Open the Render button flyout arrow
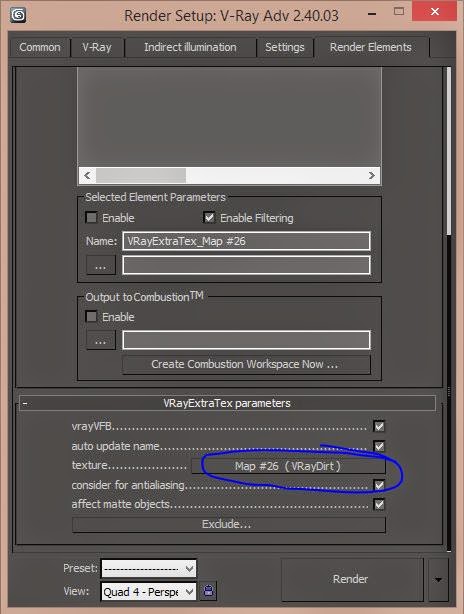464x614 pixels. [x=438, y=580]
